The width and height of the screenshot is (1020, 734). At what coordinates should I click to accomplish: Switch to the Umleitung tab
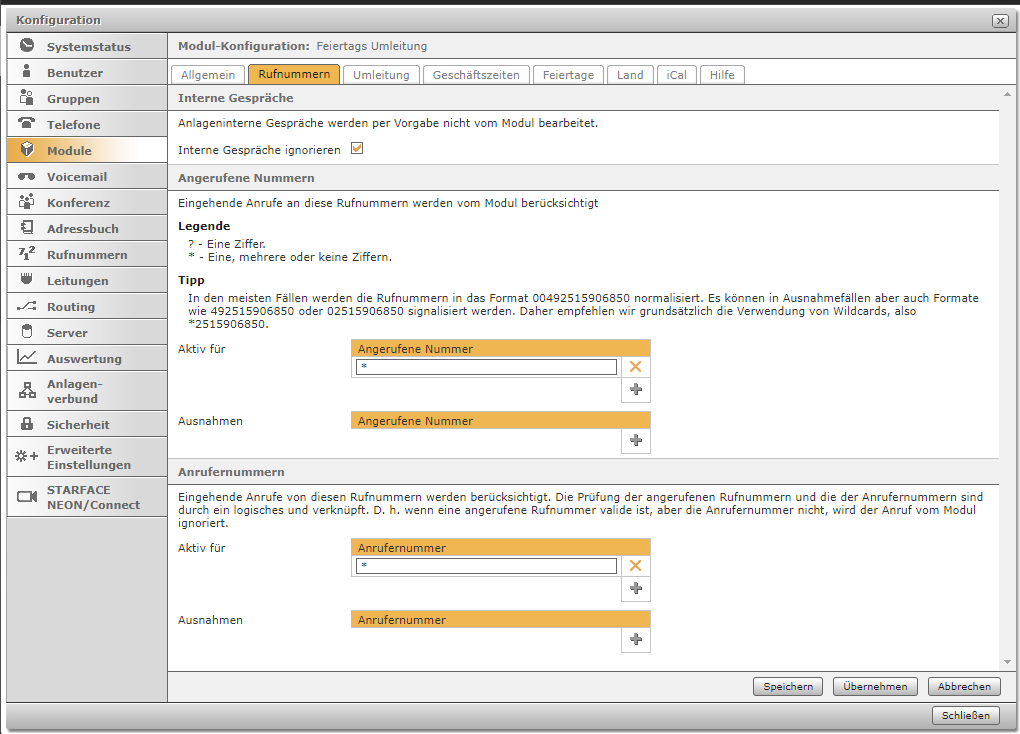click(381, 75)
